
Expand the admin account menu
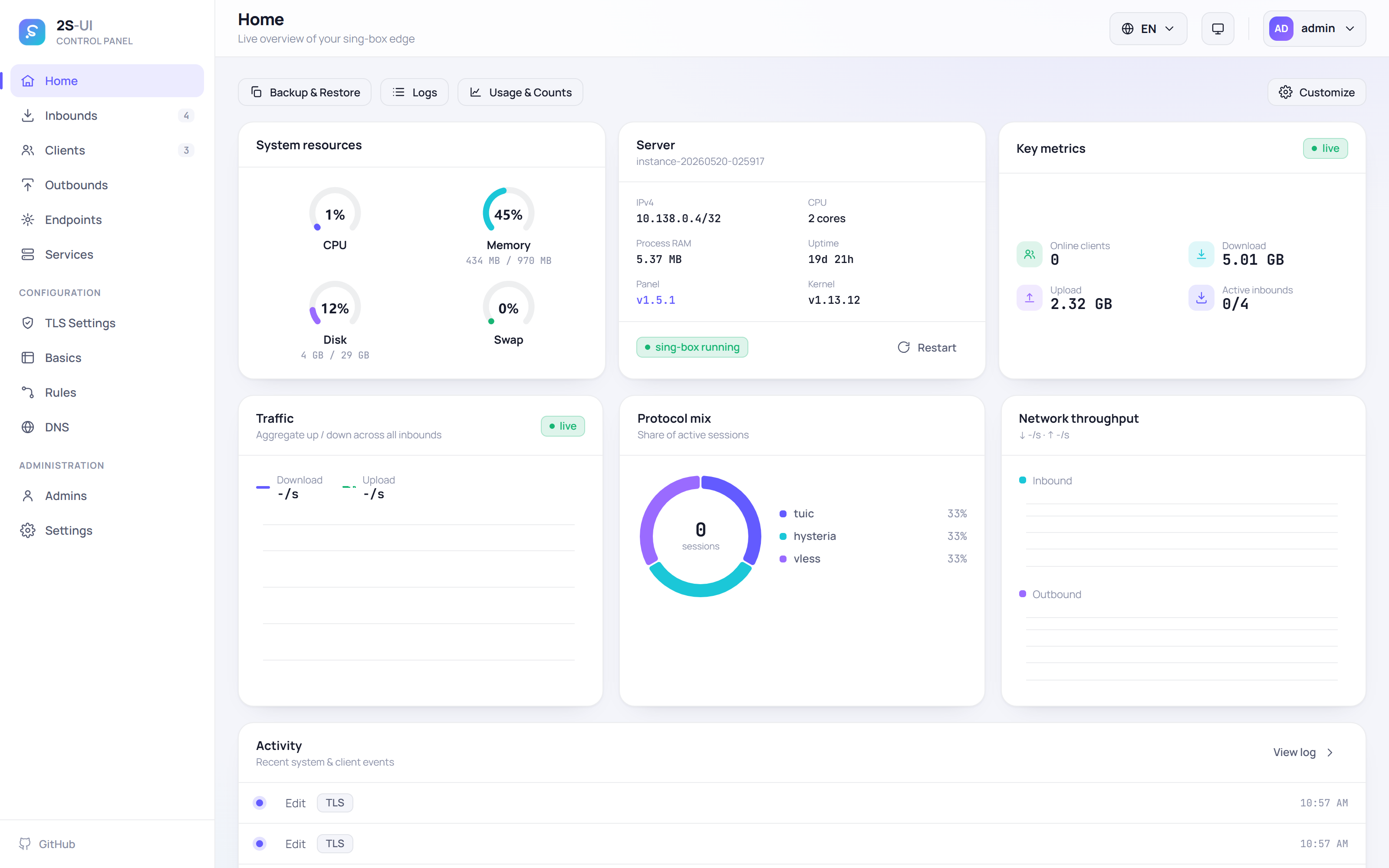[1314, 29]
